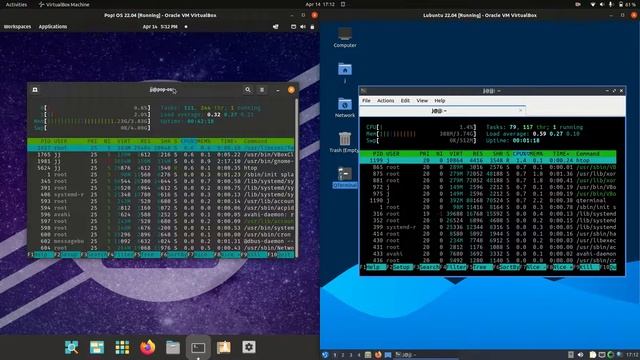Select the htop process row in Pop!_OS htop

coord(160,168)
